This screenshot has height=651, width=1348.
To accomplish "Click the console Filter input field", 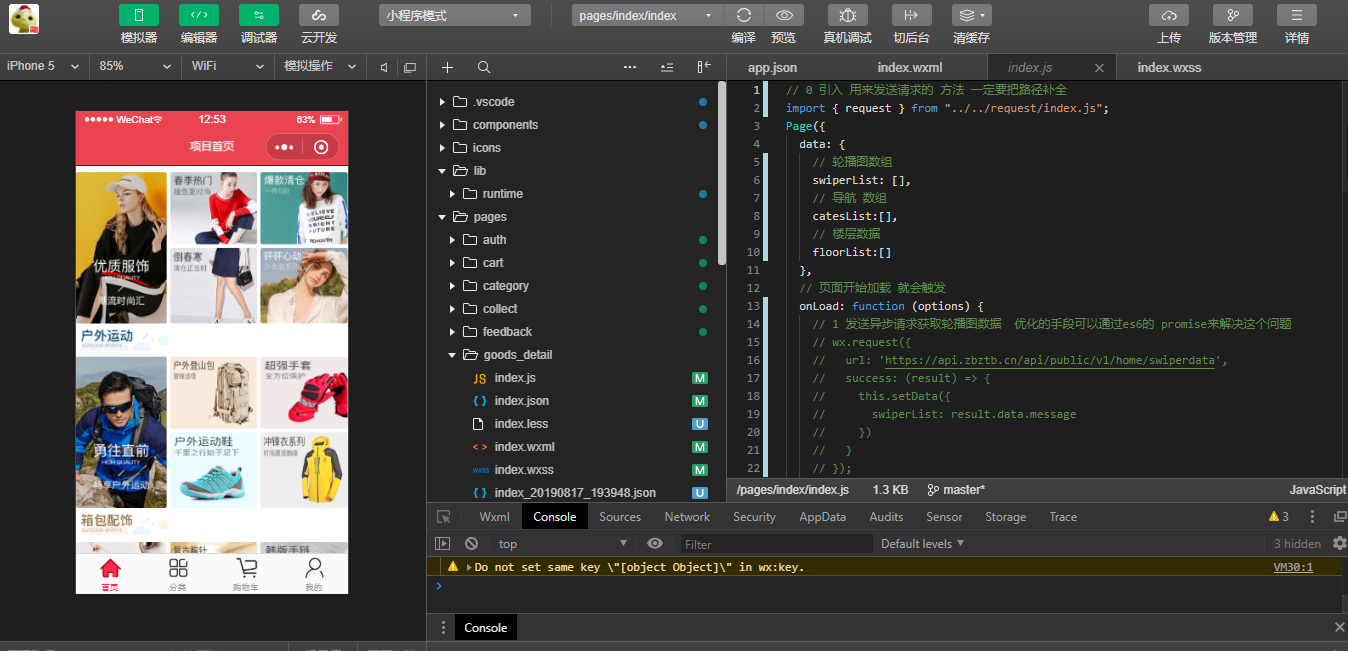I will pos(776,544).
